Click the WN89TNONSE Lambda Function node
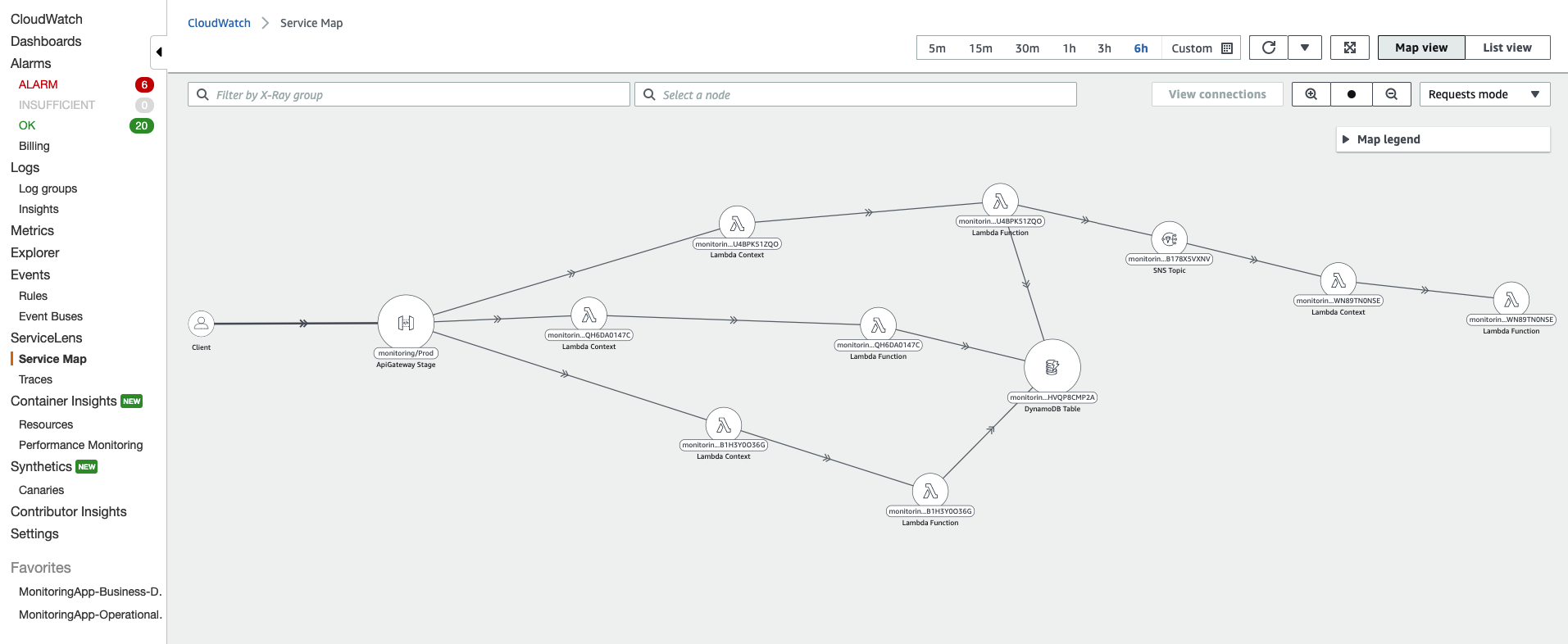 tap(1511, 301)
